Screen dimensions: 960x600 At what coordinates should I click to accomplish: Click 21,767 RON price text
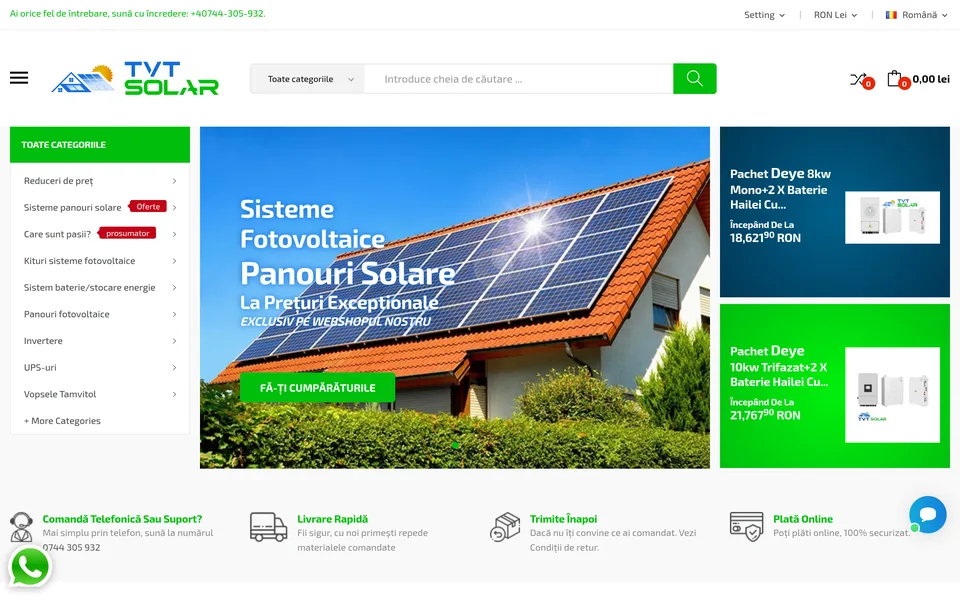(765, 415)
